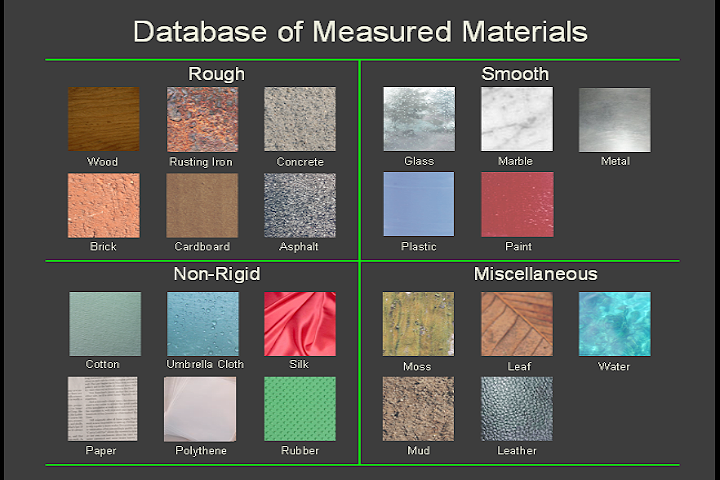
Task: Choose the Moss texture thumbnail
Action: 418,324
